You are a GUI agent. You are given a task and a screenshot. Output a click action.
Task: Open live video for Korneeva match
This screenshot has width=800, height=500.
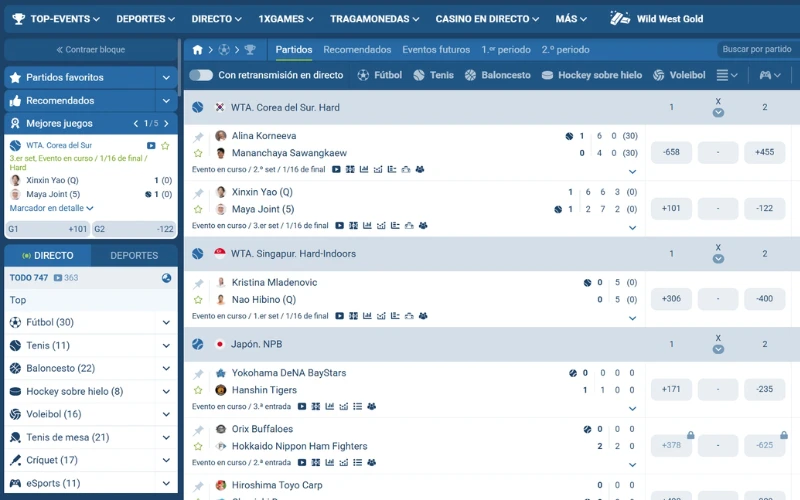(x=336, y=169)
